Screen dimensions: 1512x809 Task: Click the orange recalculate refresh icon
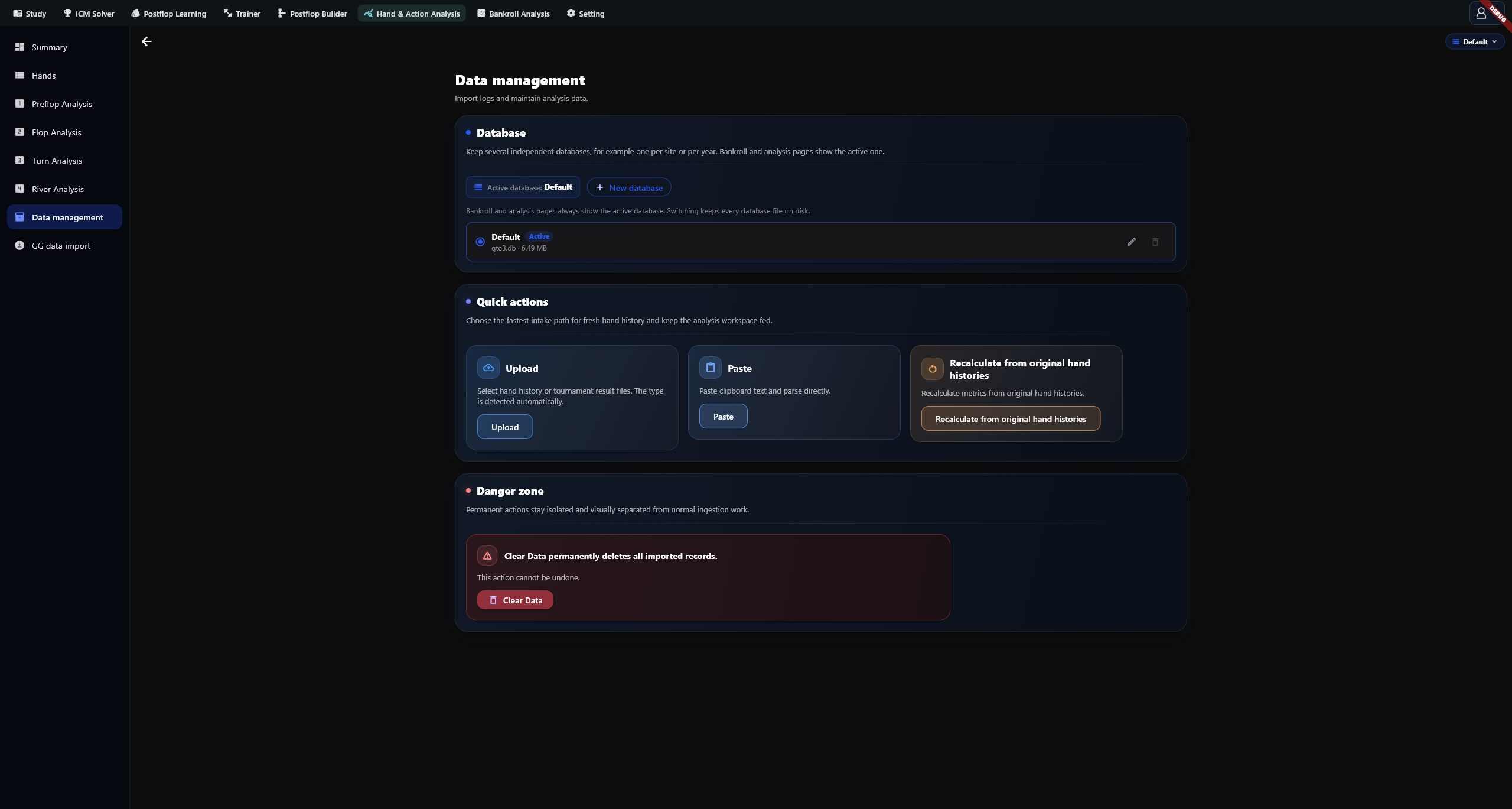[933, 369]
